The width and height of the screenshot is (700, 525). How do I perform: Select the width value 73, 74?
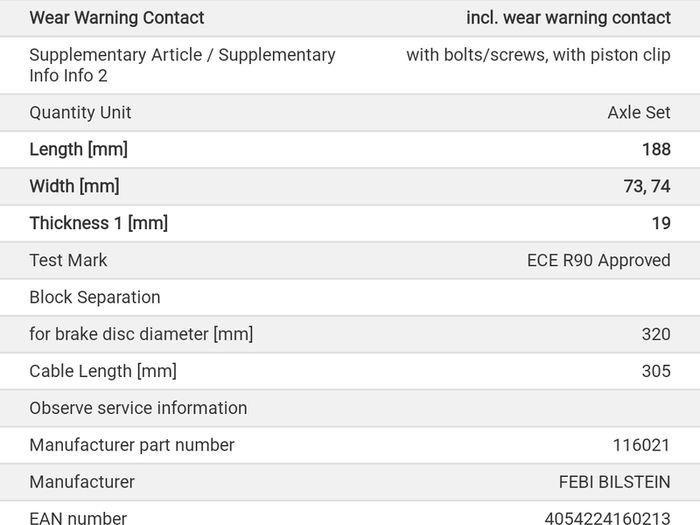(x=647, y=186)
